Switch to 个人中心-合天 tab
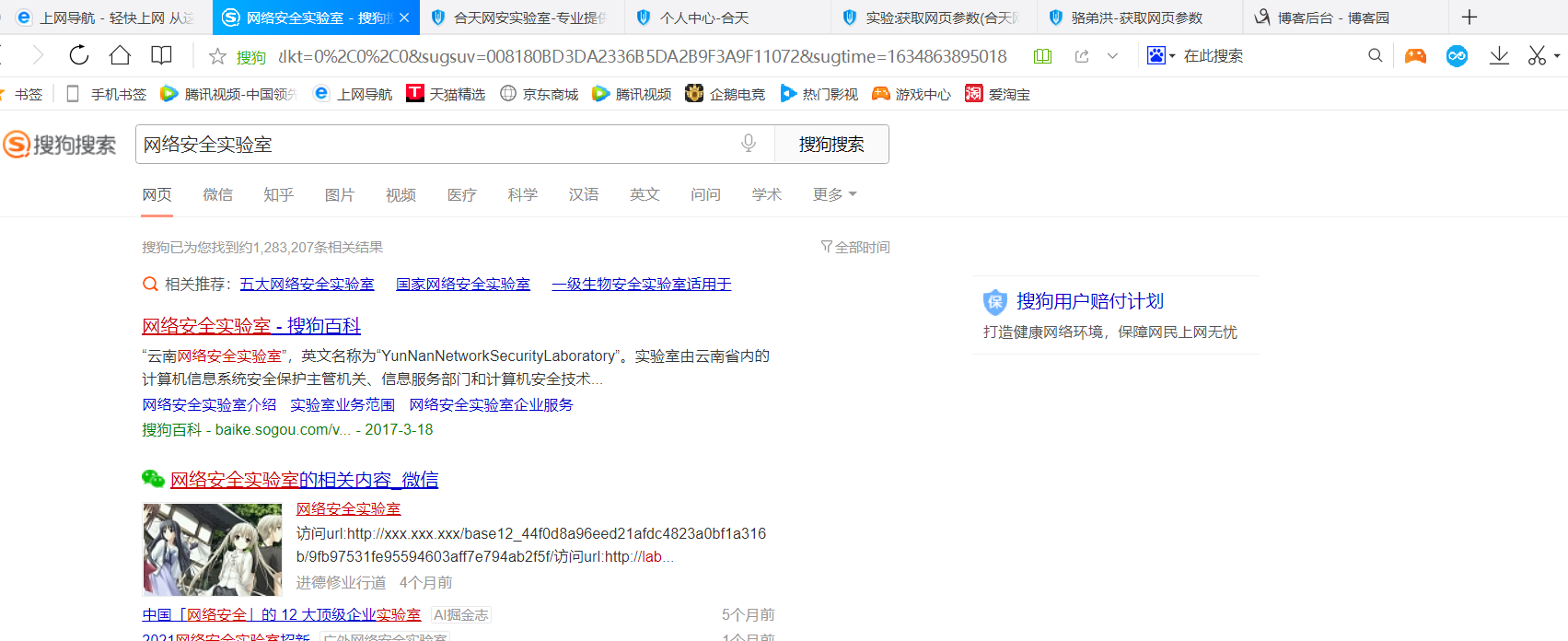The height and width of the screenshot is (641, 1568). (x=727, y=17)
